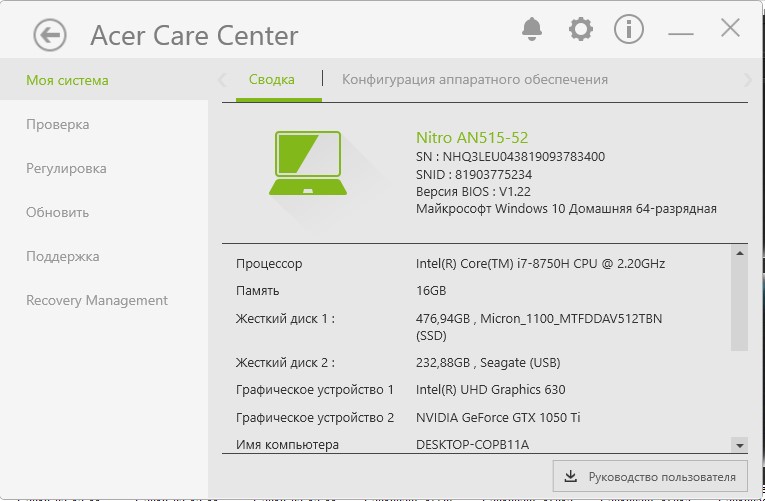765x501 pixels.
Task: Select SNID : 81903775234 text
Action: click(474, 175)
